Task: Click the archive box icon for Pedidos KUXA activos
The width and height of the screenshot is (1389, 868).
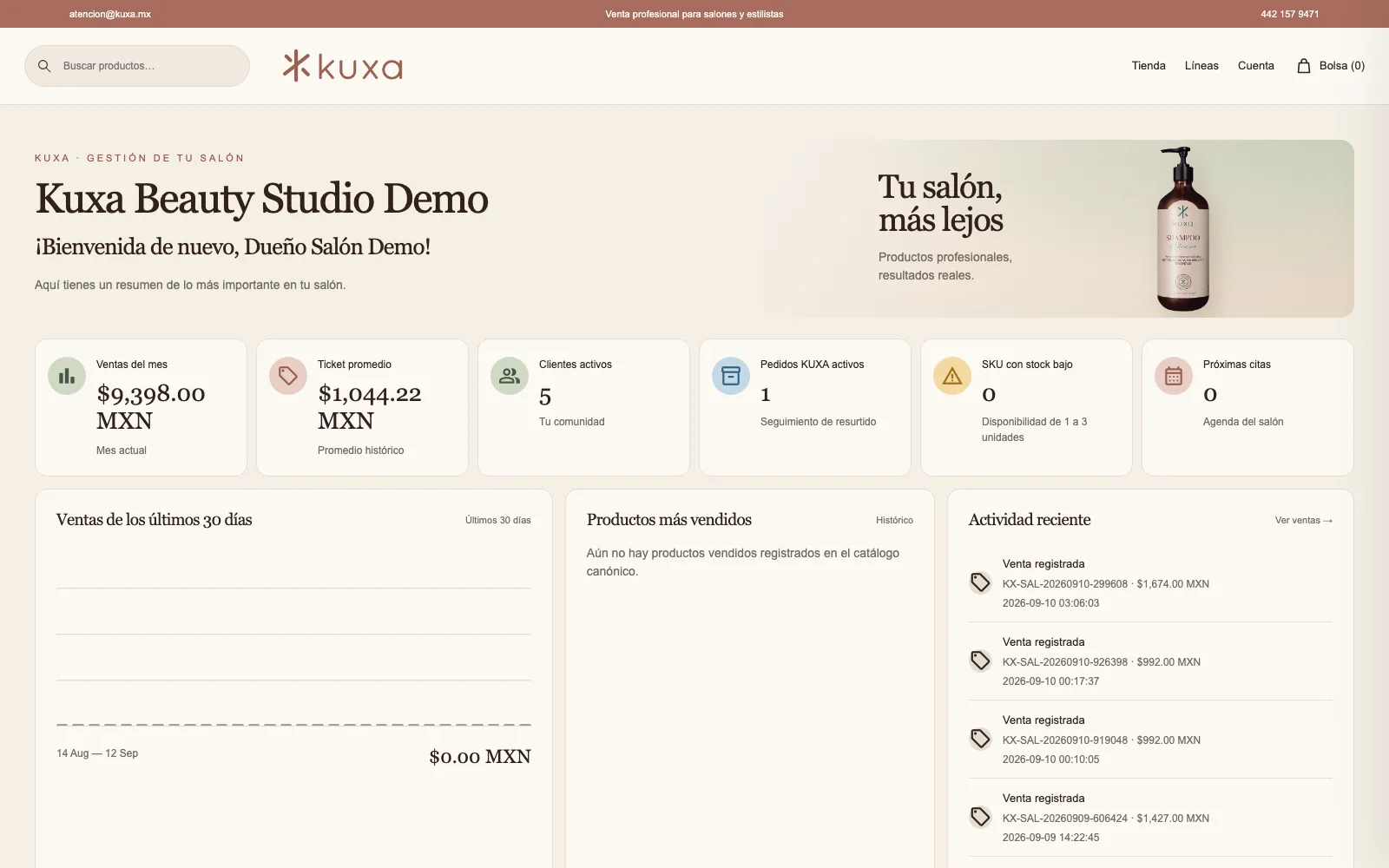Action: [x=731, y=376]
